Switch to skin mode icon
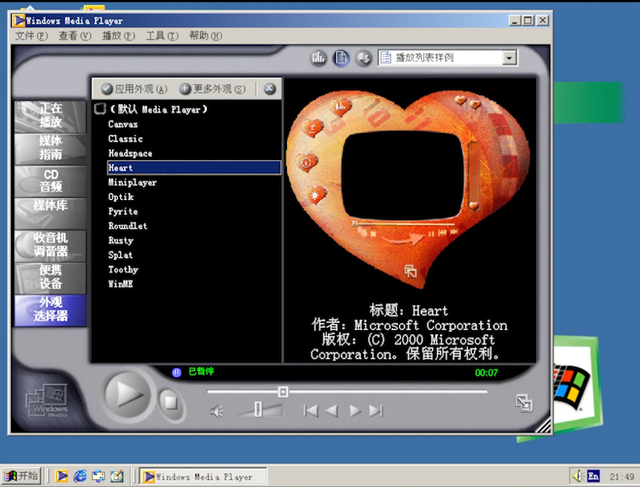This screenshot has height=487, width=640. click(524, 403)
